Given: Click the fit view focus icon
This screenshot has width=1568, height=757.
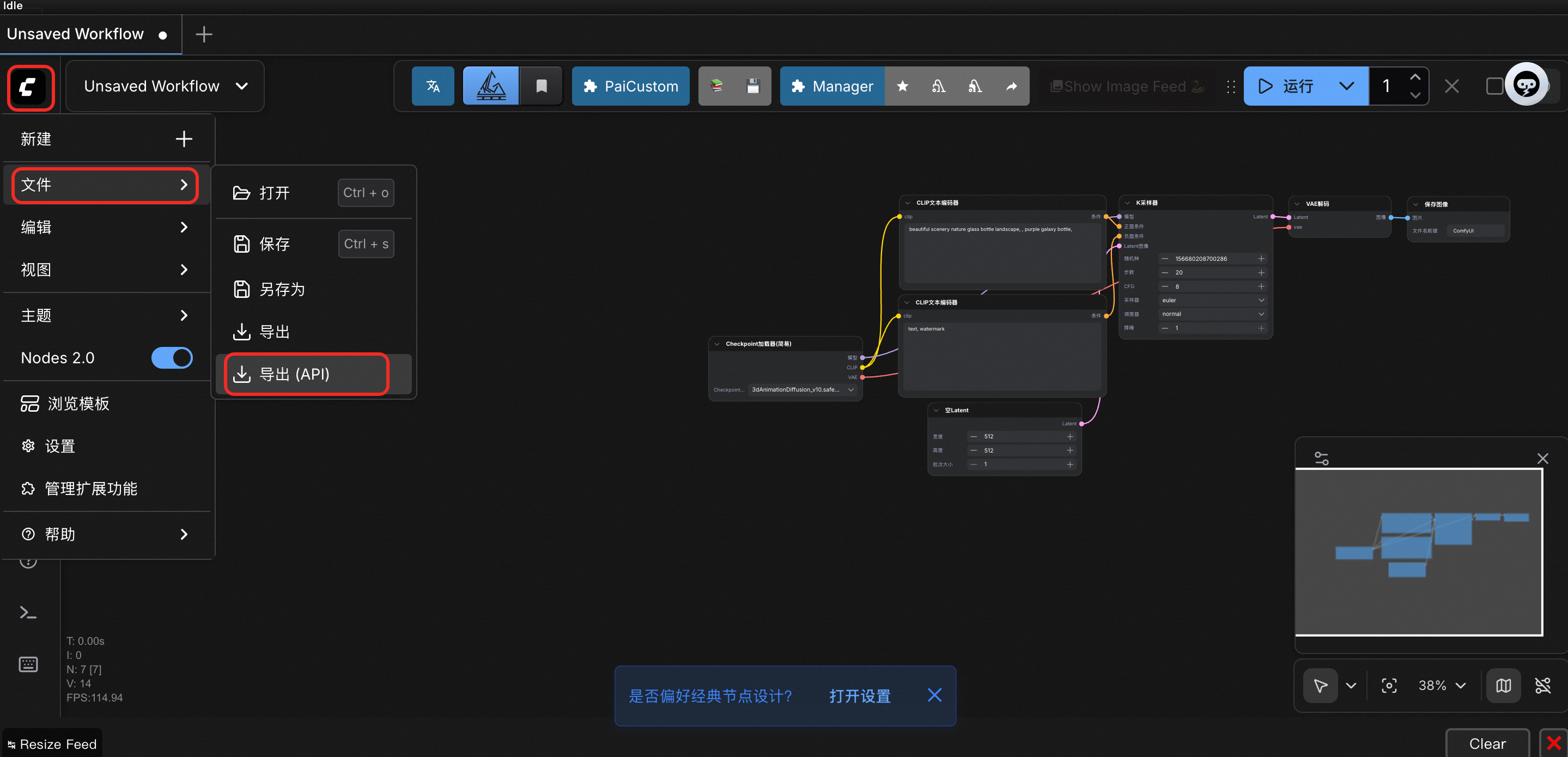Looking at the screenshot, I should (1389, 686).
